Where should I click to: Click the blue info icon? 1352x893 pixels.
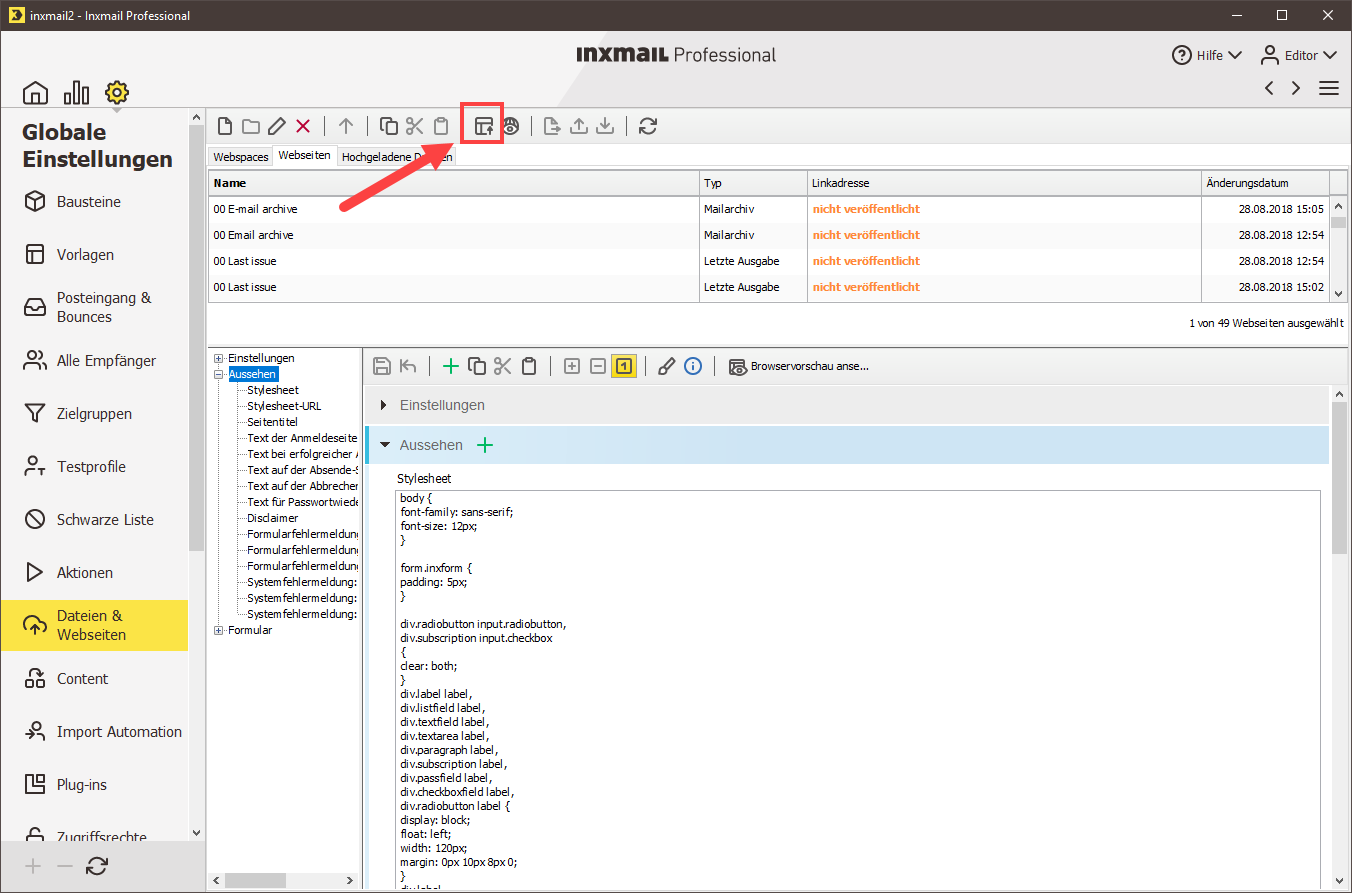click(x=693, y=366)
